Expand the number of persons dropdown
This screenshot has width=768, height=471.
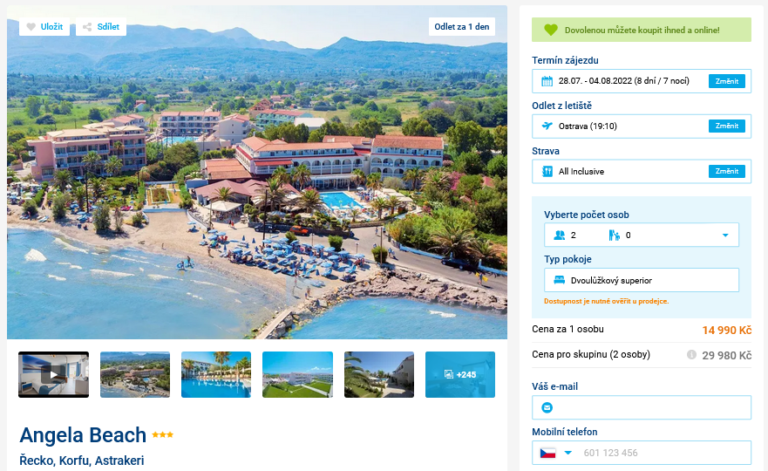[x=725, y=235]
